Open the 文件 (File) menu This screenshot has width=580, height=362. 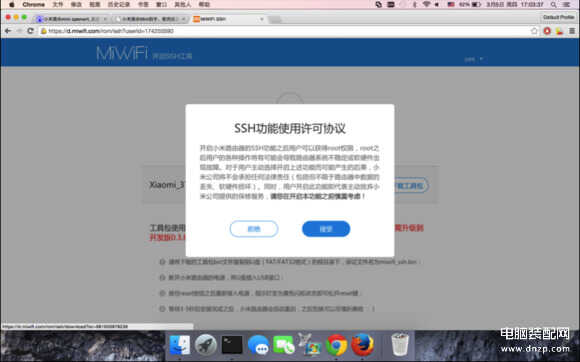tap(58, 4)
